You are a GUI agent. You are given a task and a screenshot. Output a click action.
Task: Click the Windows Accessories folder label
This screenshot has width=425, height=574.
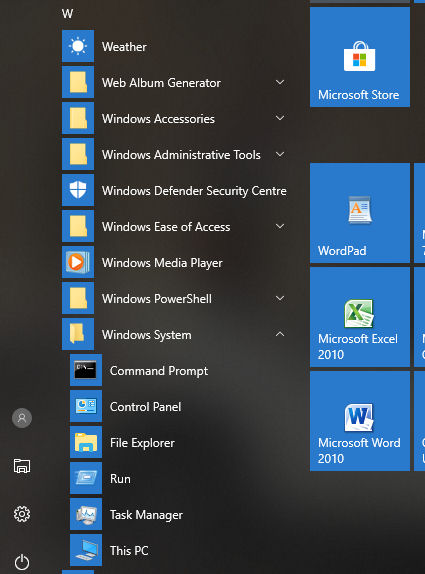[x=158, y=119]
